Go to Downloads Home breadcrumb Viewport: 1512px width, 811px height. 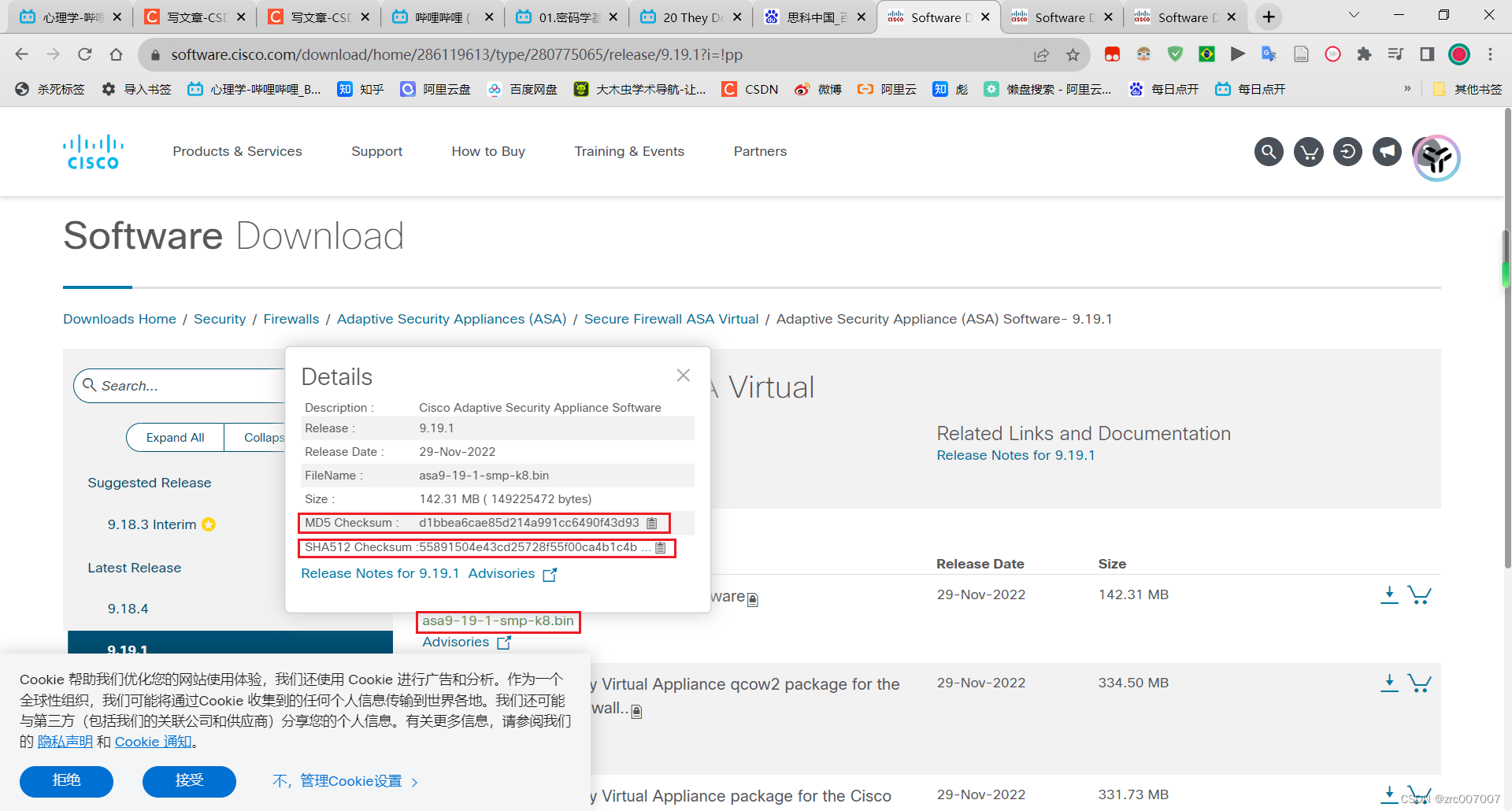[x=120, y=319]
